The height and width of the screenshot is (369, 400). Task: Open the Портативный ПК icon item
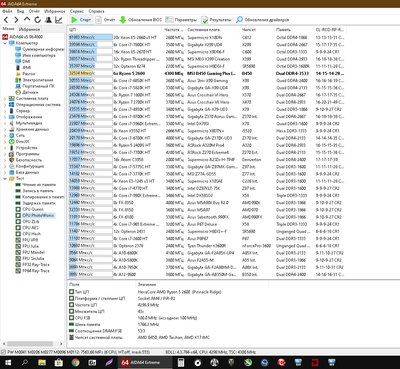point(18,86)
